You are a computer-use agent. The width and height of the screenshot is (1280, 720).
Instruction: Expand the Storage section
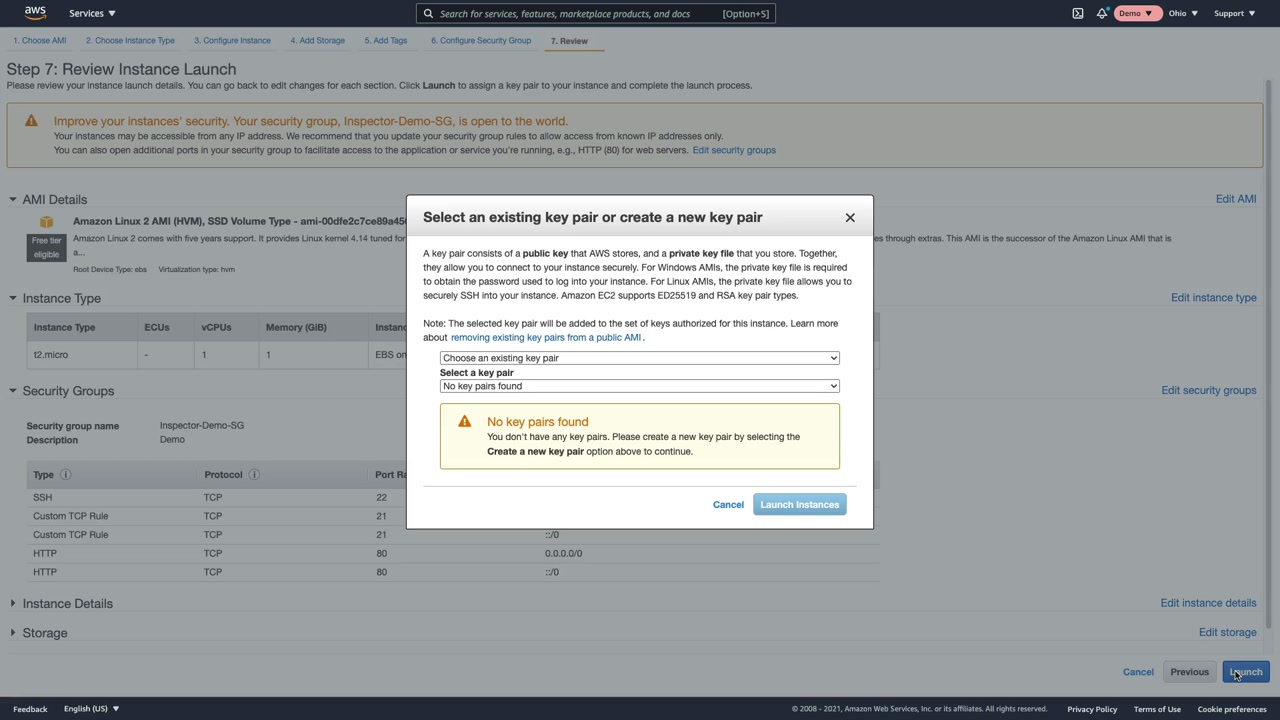coord(13,633)
